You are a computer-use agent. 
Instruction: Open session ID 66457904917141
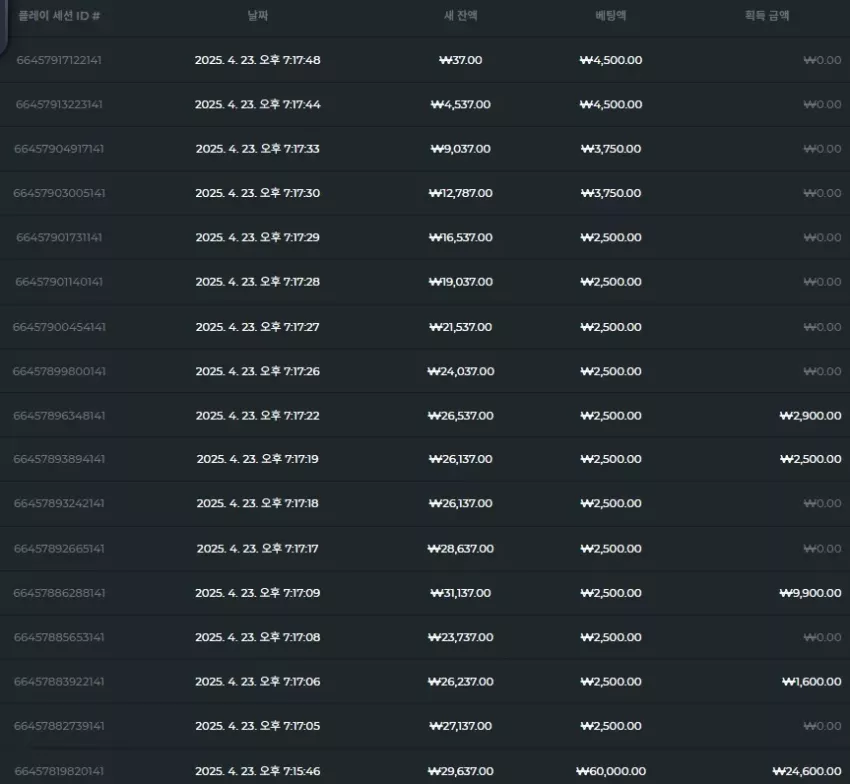coord(59,149)
